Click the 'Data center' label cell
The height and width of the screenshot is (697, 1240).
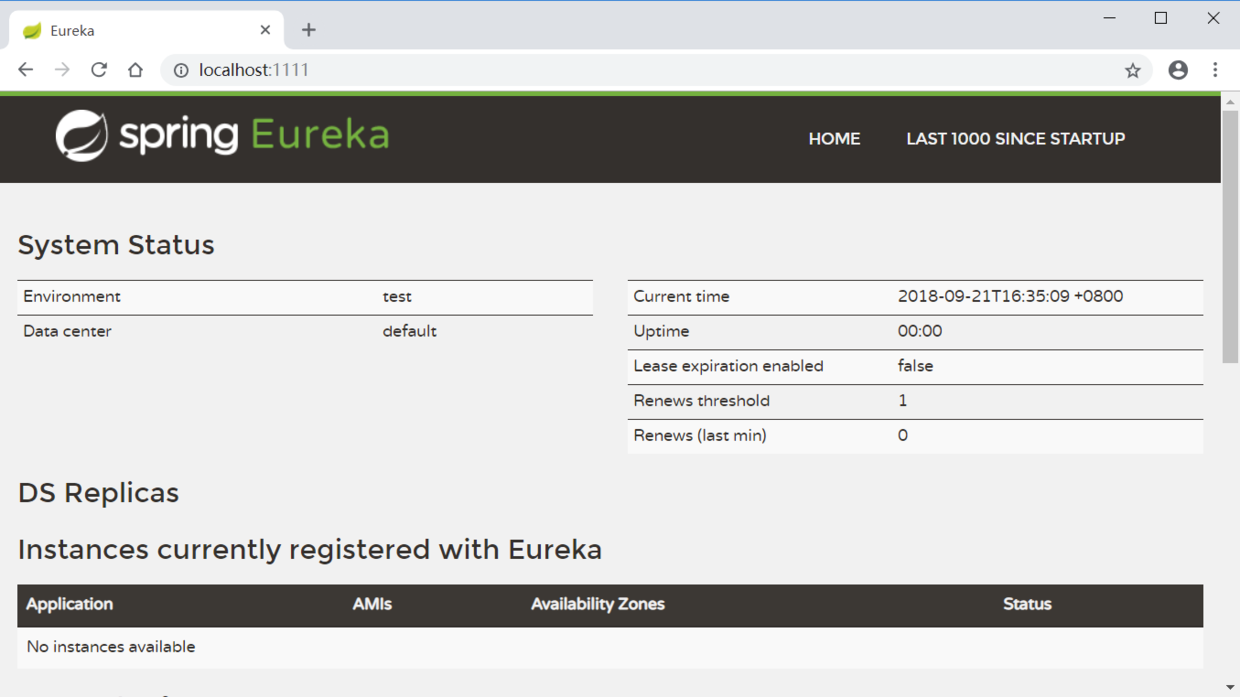(67, 331)
